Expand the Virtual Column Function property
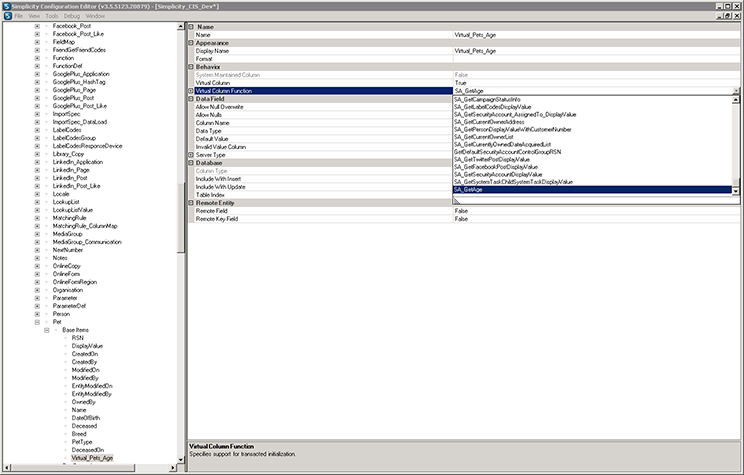Screen dimensions: 744x475 [191, 91]
